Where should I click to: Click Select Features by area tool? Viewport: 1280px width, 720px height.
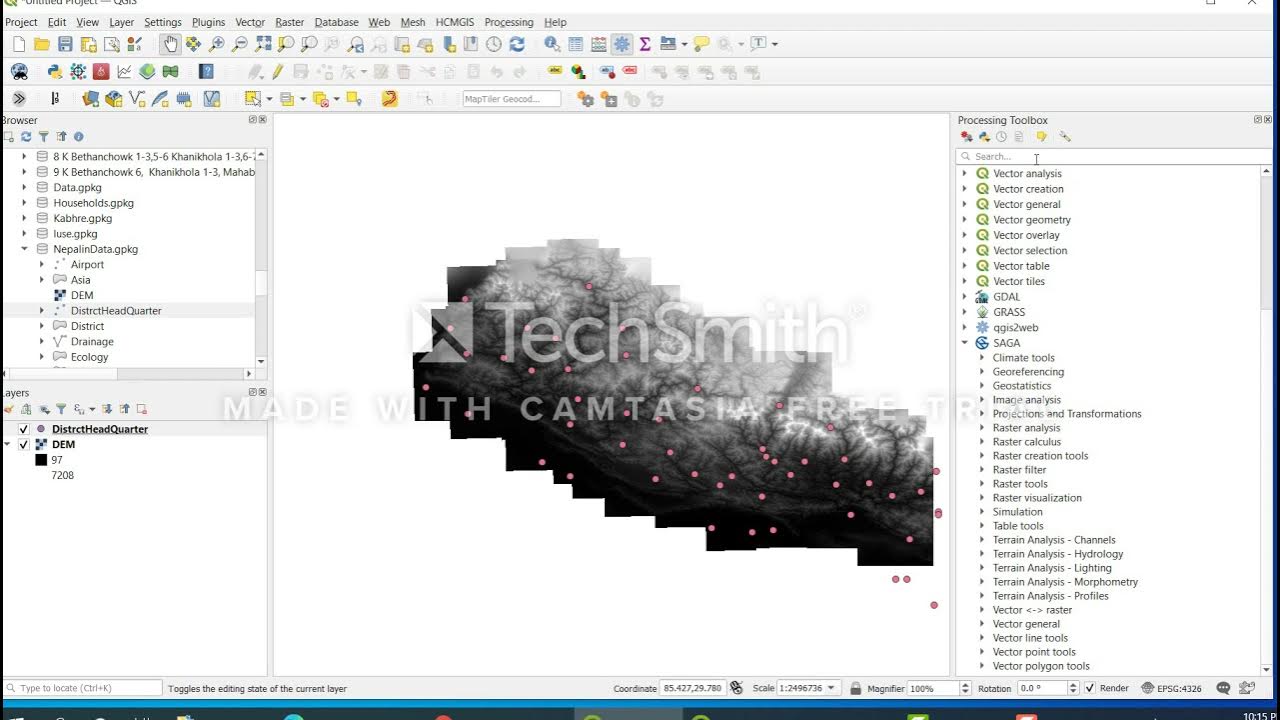click(x=252, y=98)
